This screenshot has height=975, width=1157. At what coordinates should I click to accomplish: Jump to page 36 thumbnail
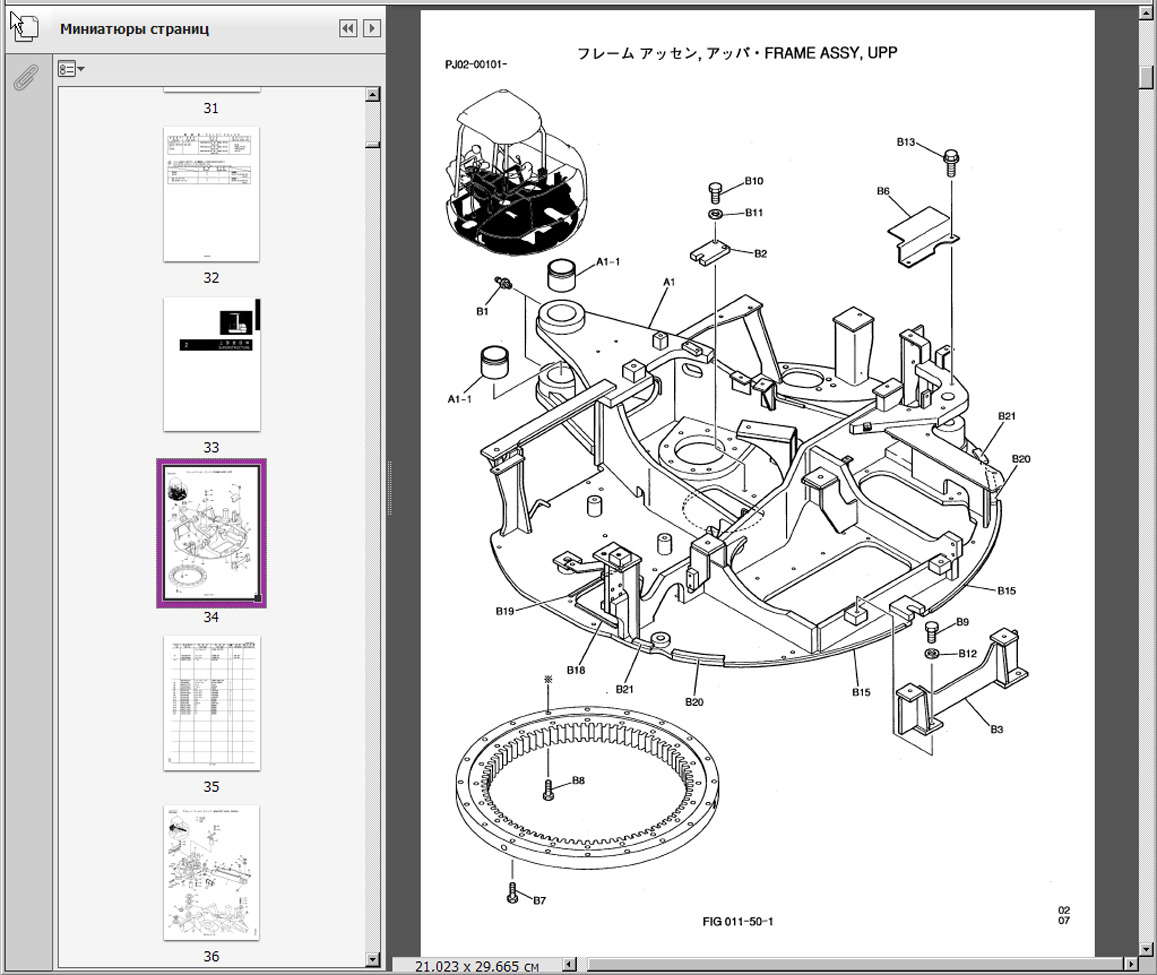[211, 872]
